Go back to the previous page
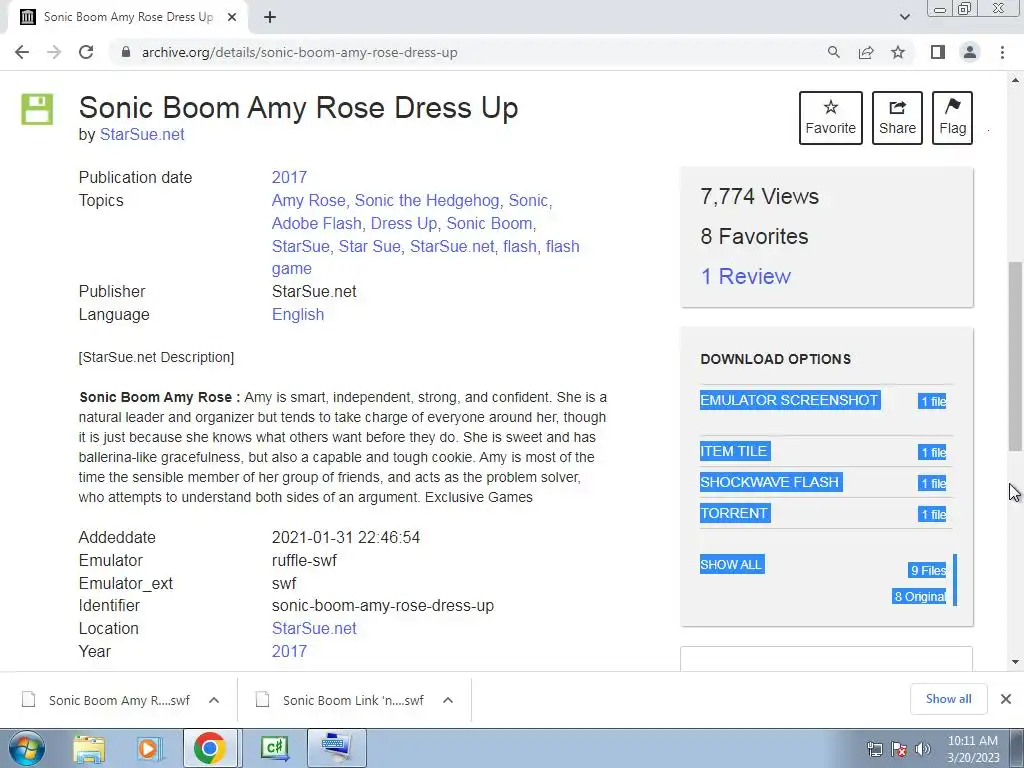 click(22, 52)
